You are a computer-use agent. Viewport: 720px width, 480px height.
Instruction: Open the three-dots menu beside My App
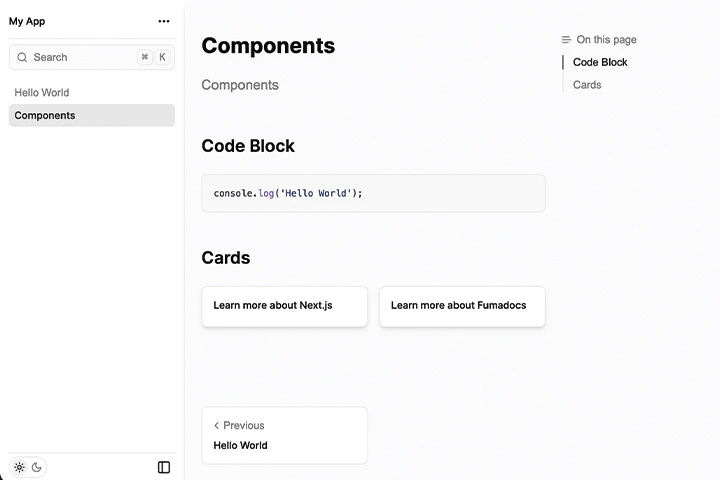pyautogui.click(x=164, y=21)
